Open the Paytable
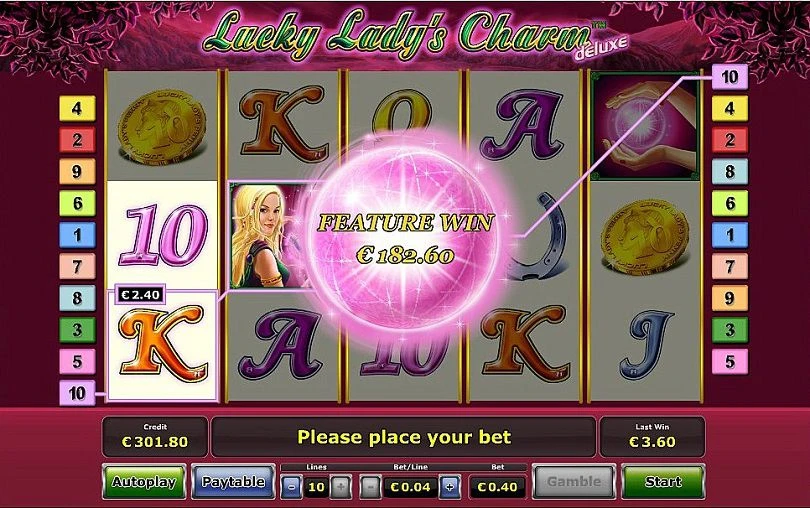The width and height of the screenshot is (810, 508). (x=233, y=482)
